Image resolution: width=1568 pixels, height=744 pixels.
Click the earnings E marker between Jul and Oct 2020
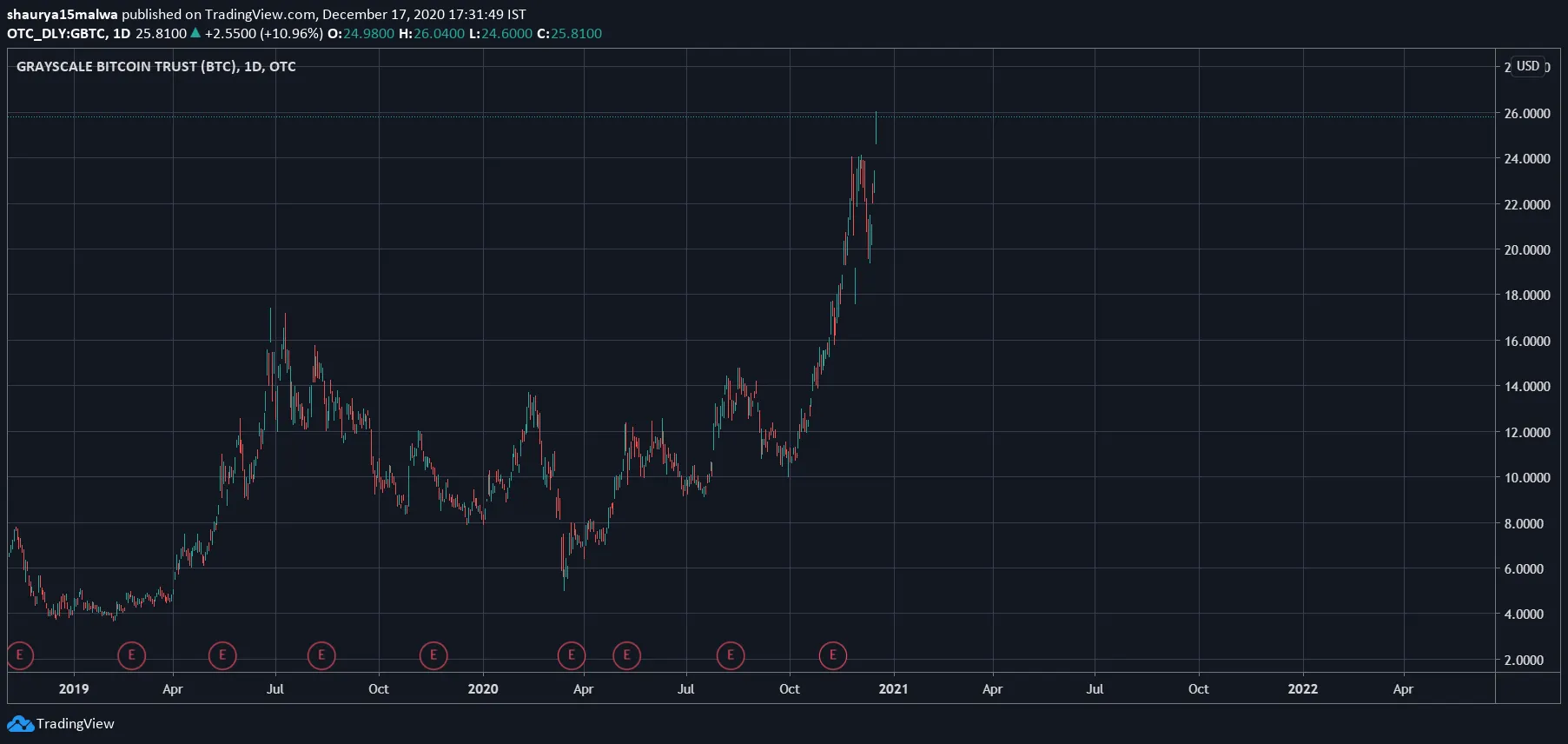coord(731,655)
